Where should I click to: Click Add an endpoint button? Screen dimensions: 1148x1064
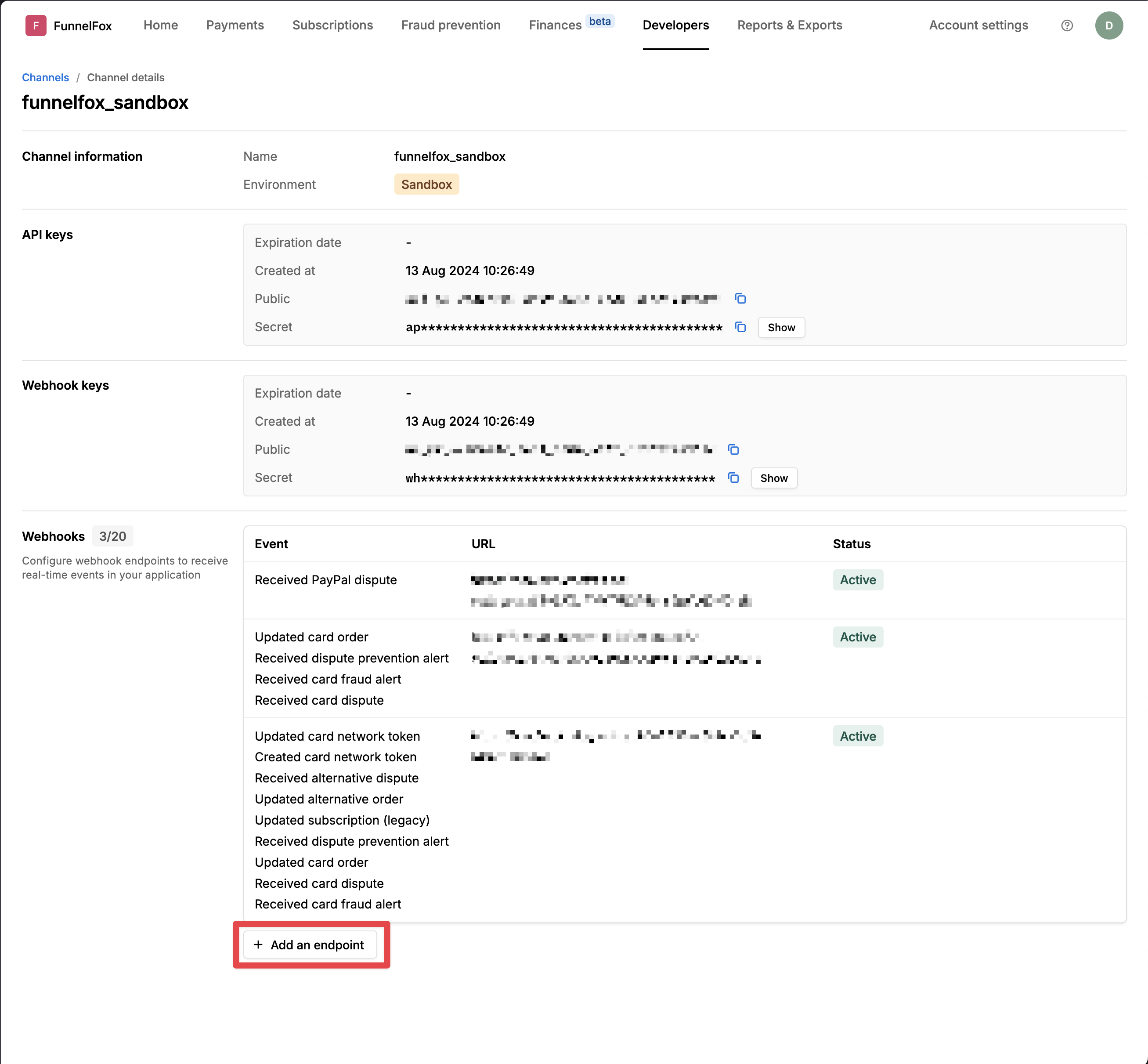point(310,945)
